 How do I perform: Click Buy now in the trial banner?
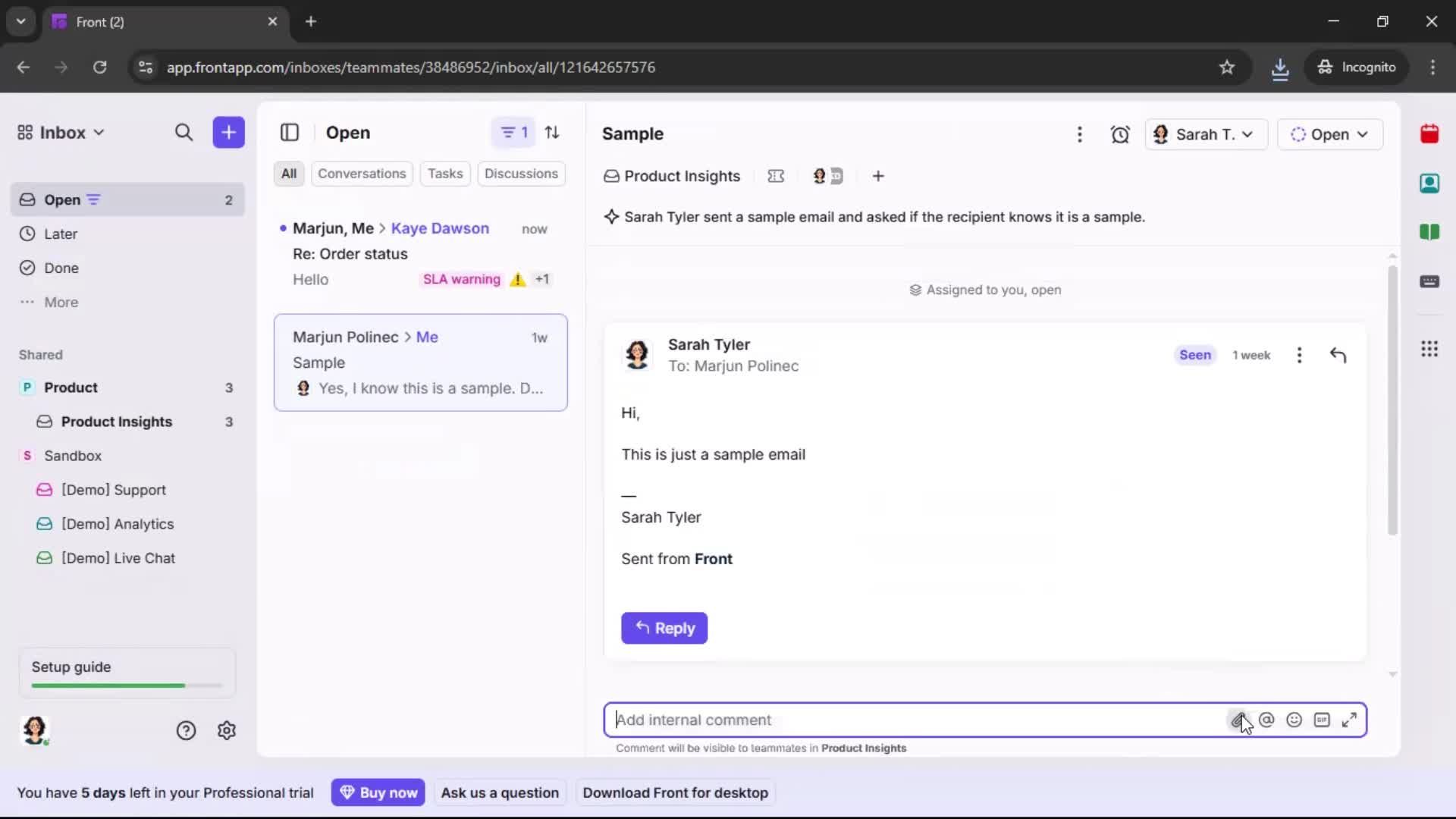[x=378, y=792]
